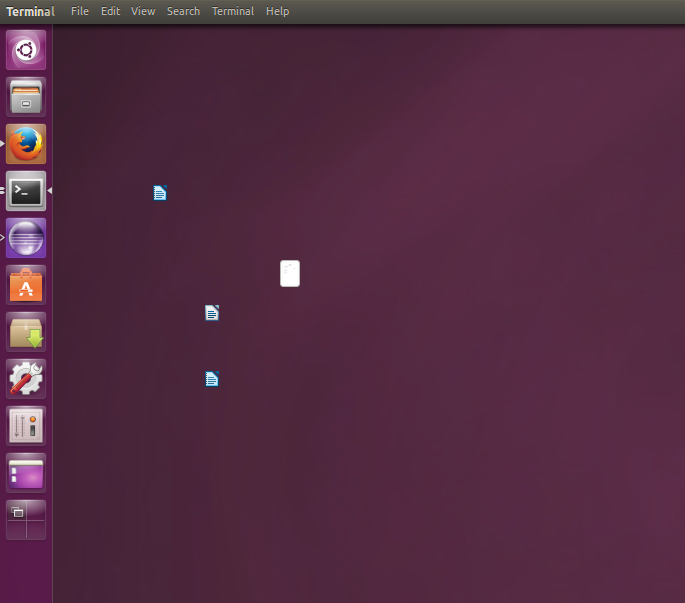Open Ubuntu Software Center

click(x=26, y=285)
